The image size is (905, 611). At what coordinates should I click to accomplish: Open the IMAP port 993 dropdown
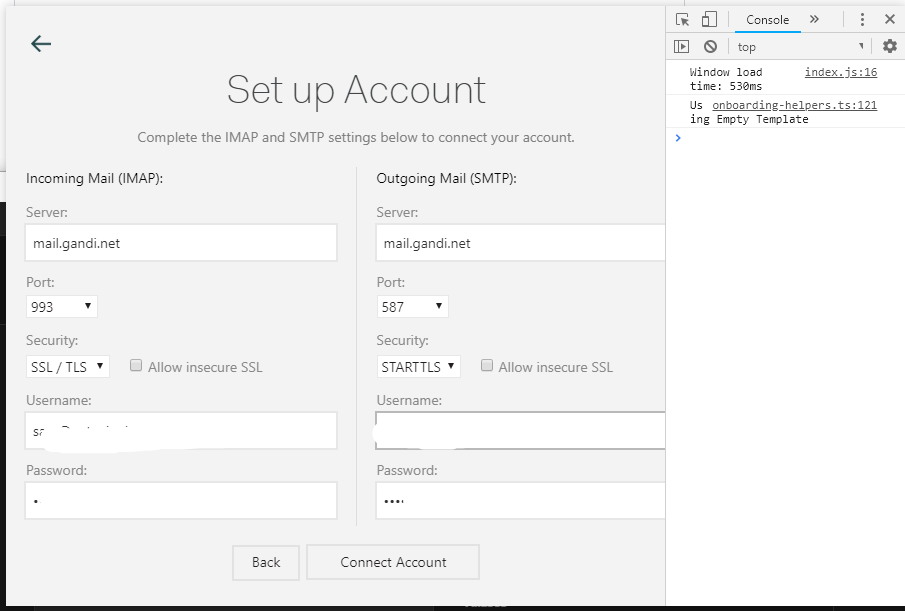pos(62,306)
